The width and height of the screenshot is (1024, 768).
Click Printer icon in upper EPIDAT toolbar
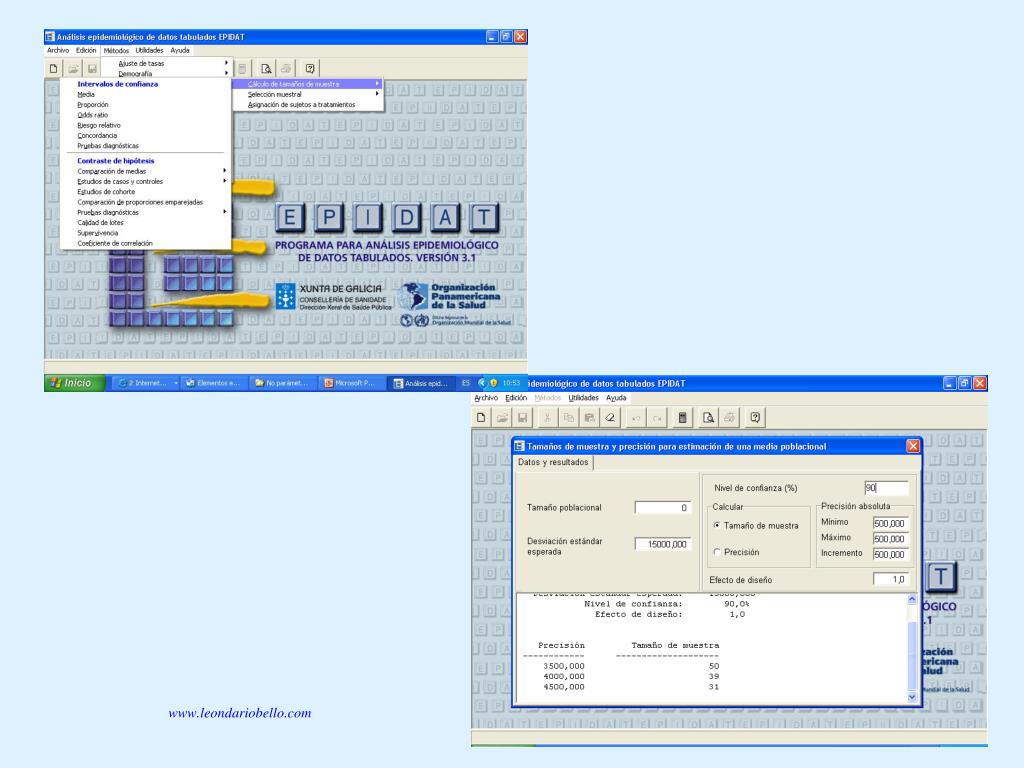coord(286,69)
